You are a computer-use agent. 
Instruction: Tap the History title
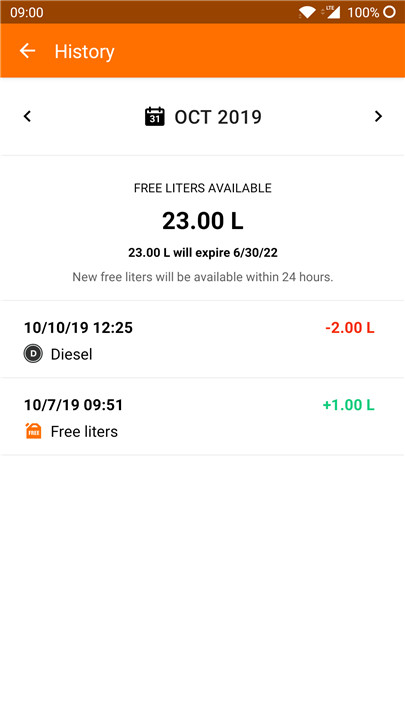pyautogui.click(x=84, y=51)
